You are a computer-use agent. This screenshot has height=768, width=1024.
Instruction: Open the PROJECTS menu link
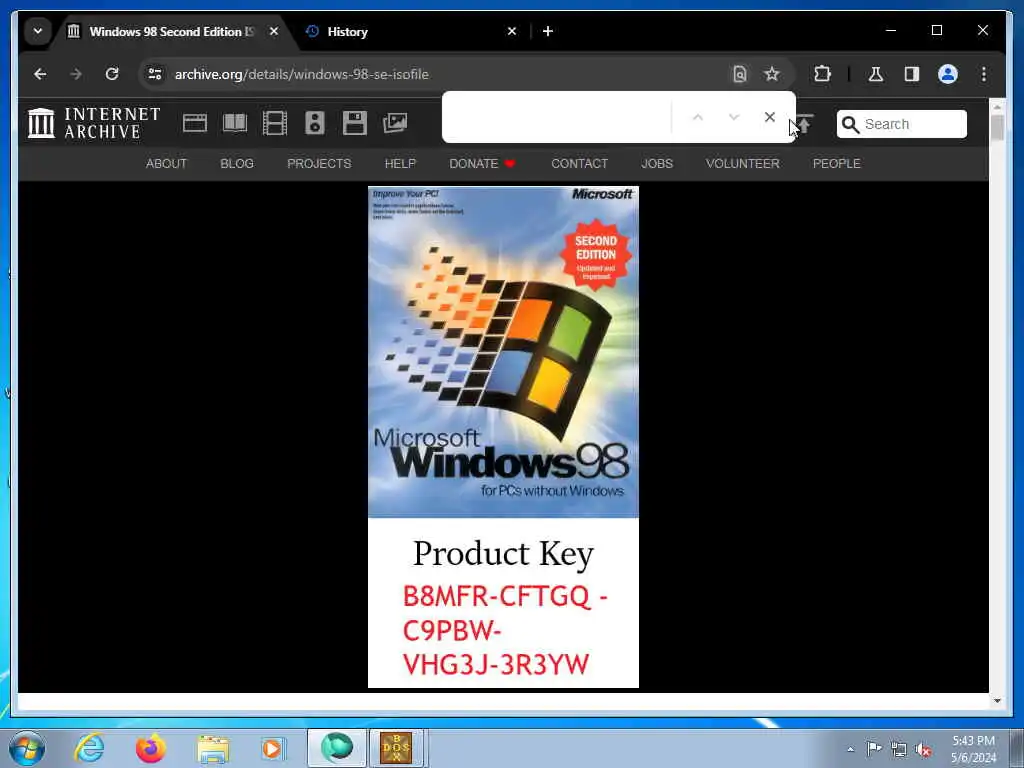click(x=319, y=164)
